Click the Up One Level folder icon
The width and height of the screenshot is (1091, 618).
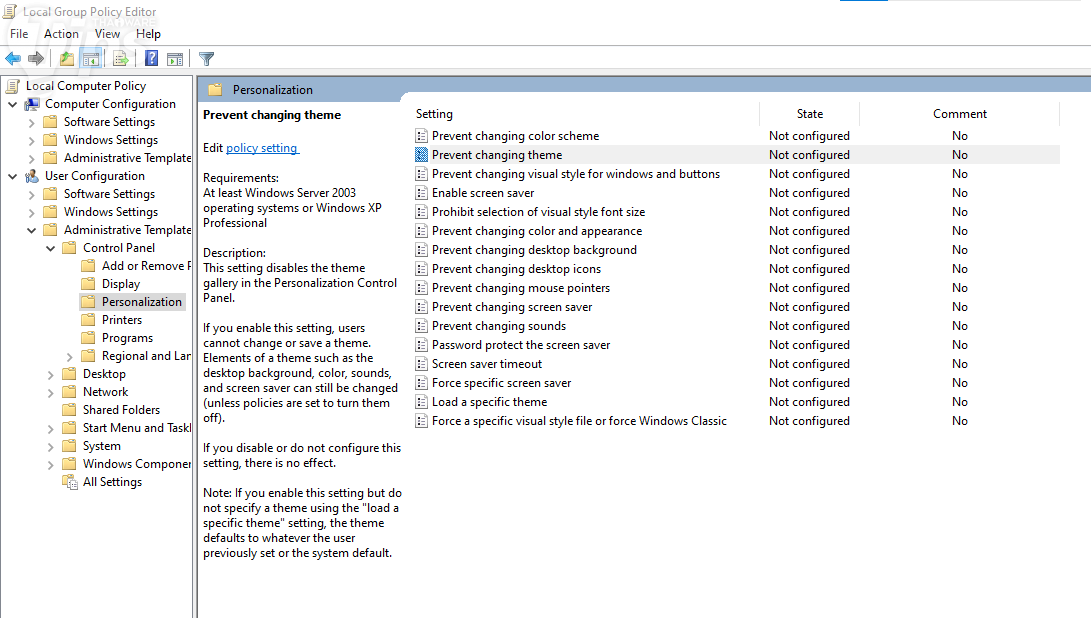pos(67,59)
